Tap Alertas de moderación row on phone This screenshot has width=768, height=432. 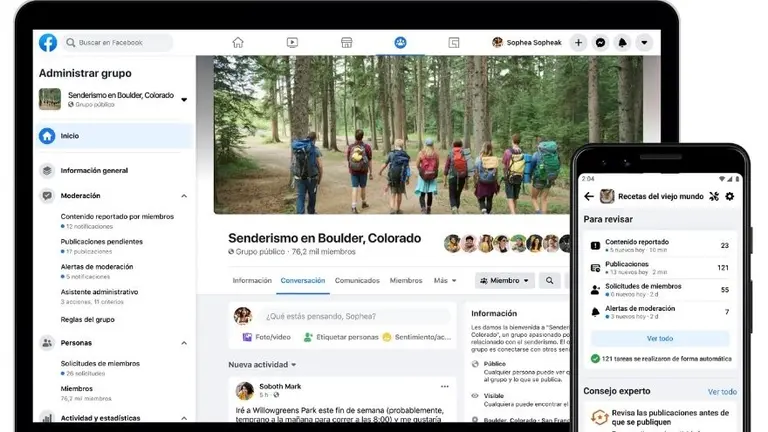[660, 312]
